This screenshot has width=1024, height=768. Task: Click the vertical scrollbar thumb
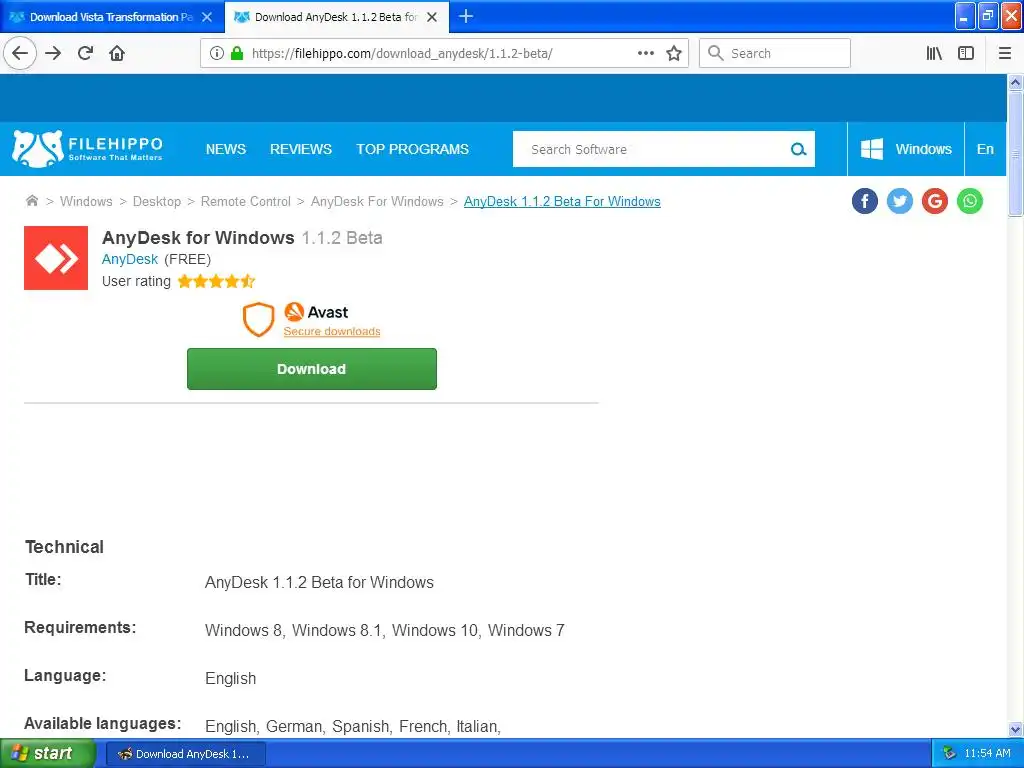coord(1015,153)
